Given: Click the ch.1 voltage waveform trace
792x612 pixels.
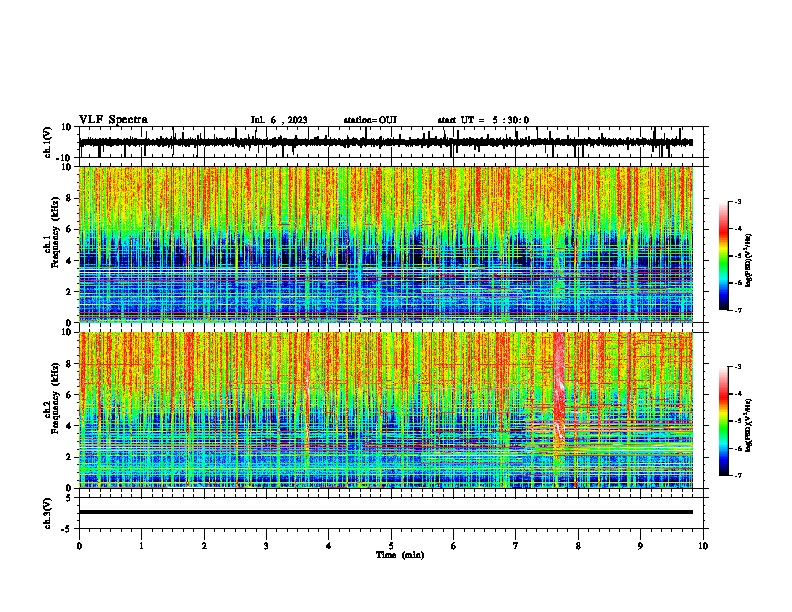Looking at the screenshot, I should click(x=386, y=142).
